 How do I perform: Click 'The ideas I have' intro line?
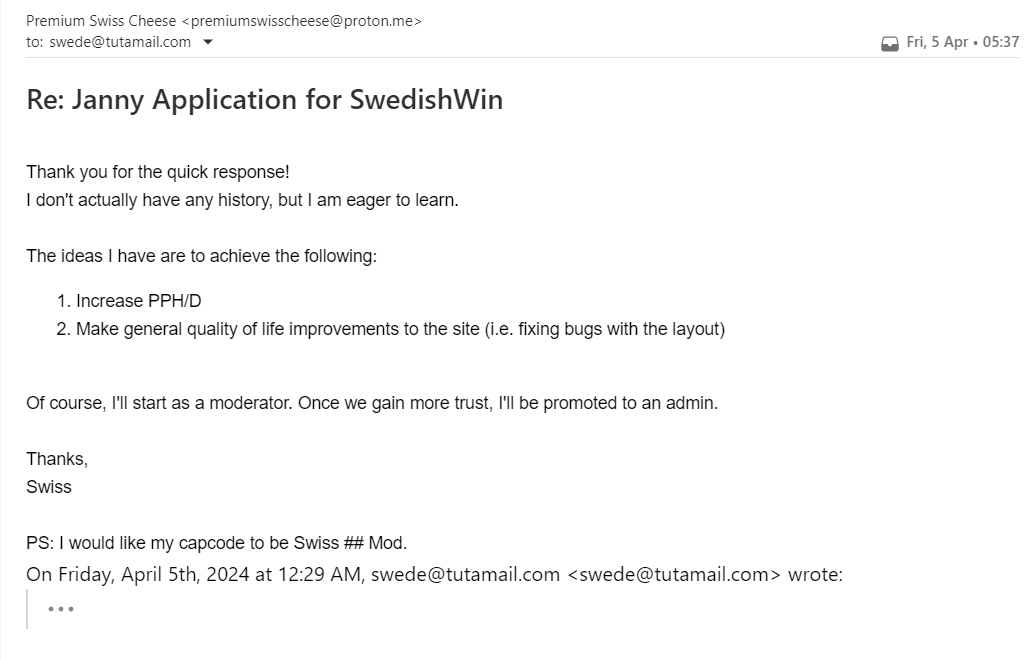[x=201, y=256]
